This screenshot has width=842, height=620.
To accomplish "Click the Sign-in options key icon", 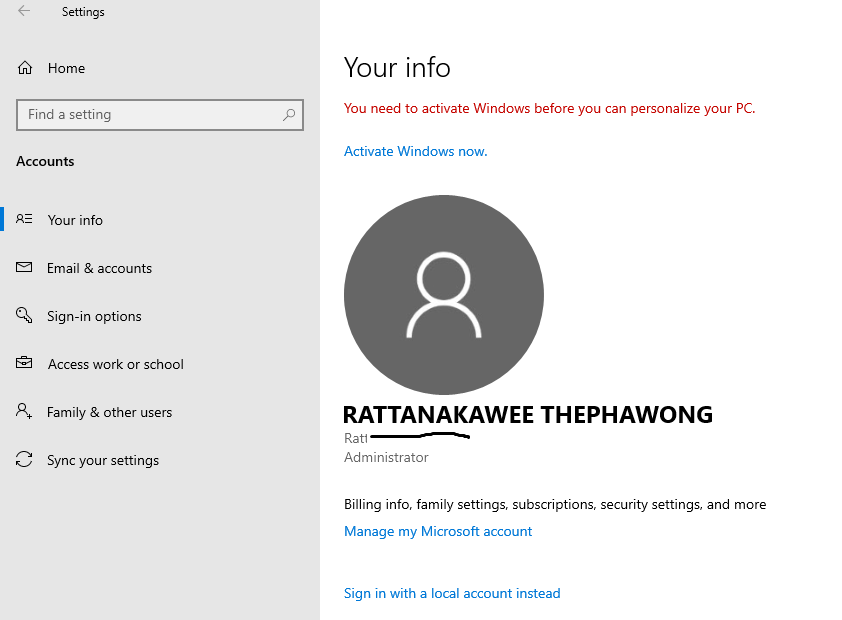I will pos(24,315).
